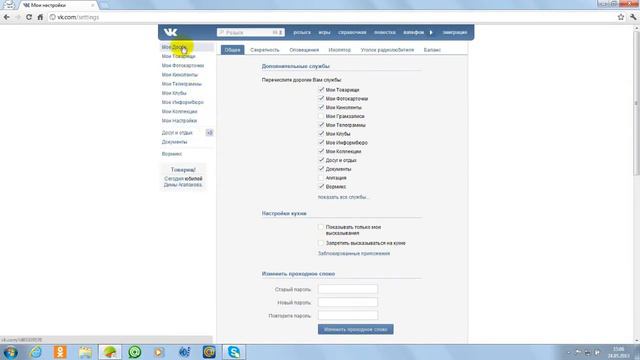
Task: Enable the Мои Грамзаписи checkbox
Action: (321, 116)
